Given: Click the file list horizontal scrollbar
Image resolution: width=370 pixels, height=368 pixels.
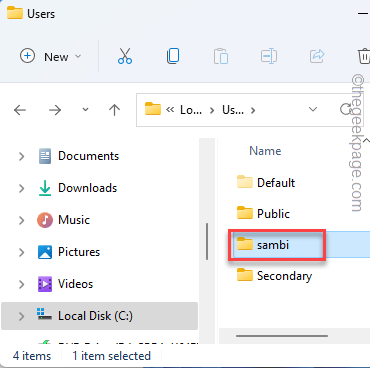Looking at the screenshot, I should point(282,336).
